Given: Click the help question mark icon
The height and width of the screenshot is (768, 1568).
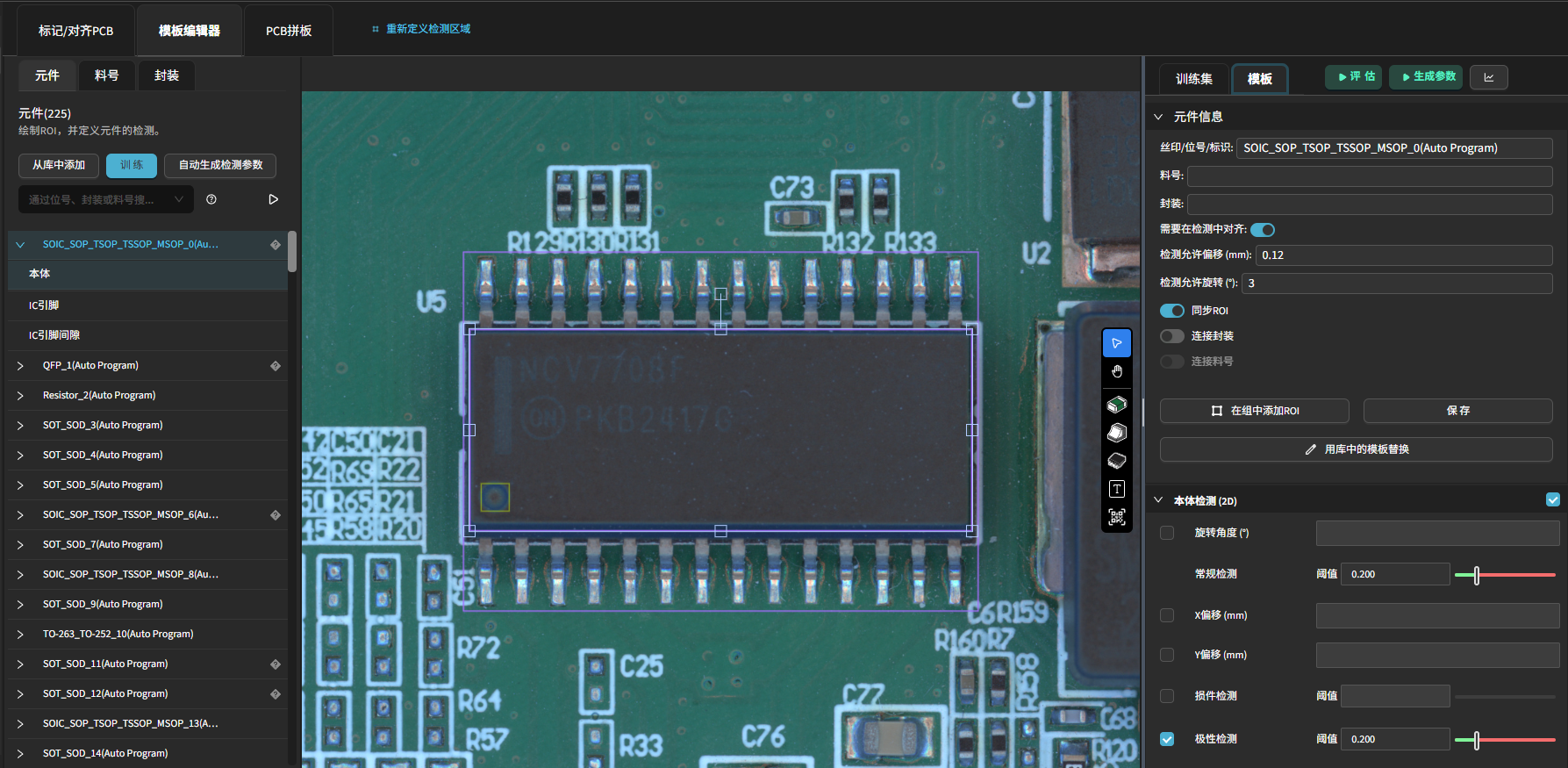Looking at the screenshot, I should click(211, 199).
